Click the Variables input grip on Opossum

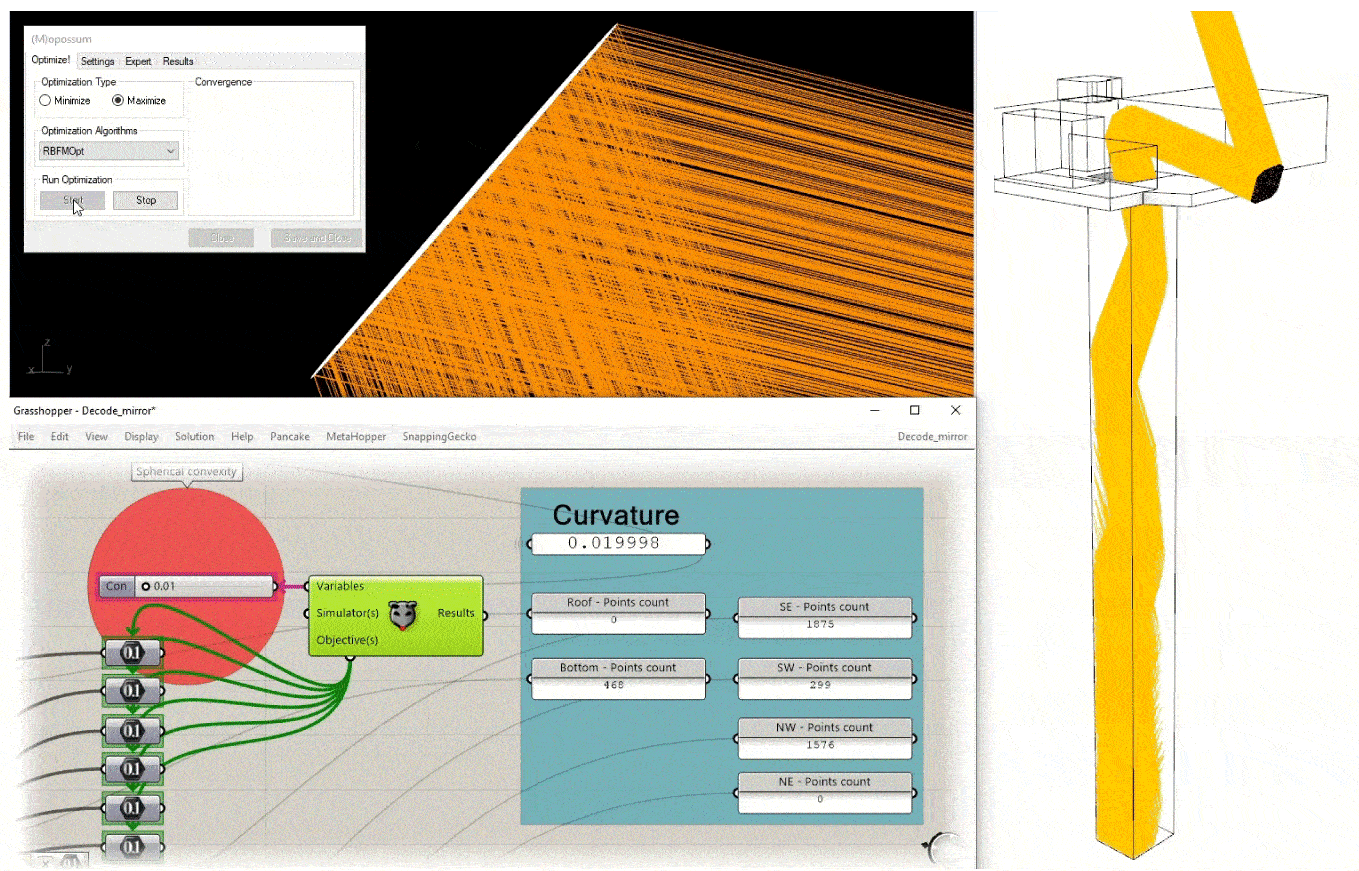307,586
